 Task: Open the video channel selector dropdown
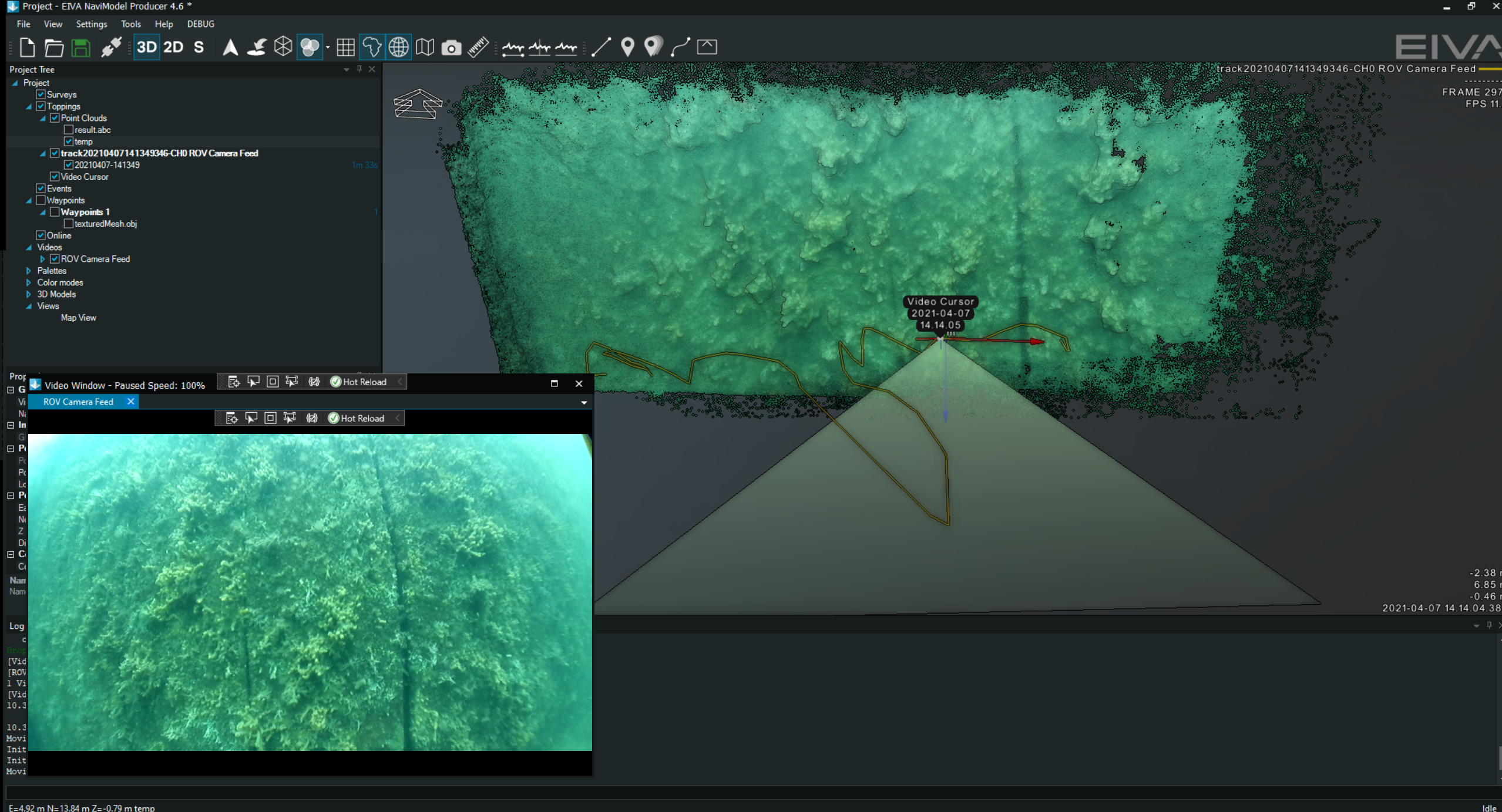point(583,402)
